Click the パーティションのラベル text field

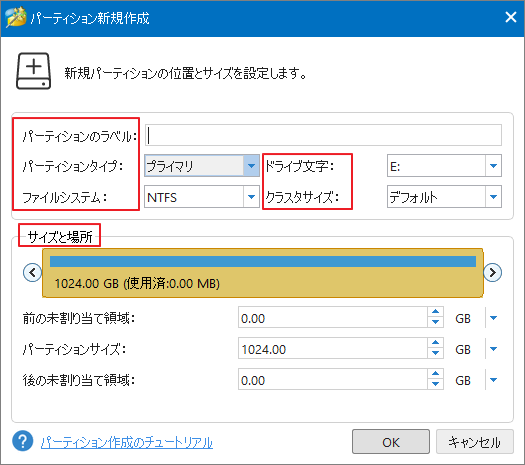[x=323, y=135]
